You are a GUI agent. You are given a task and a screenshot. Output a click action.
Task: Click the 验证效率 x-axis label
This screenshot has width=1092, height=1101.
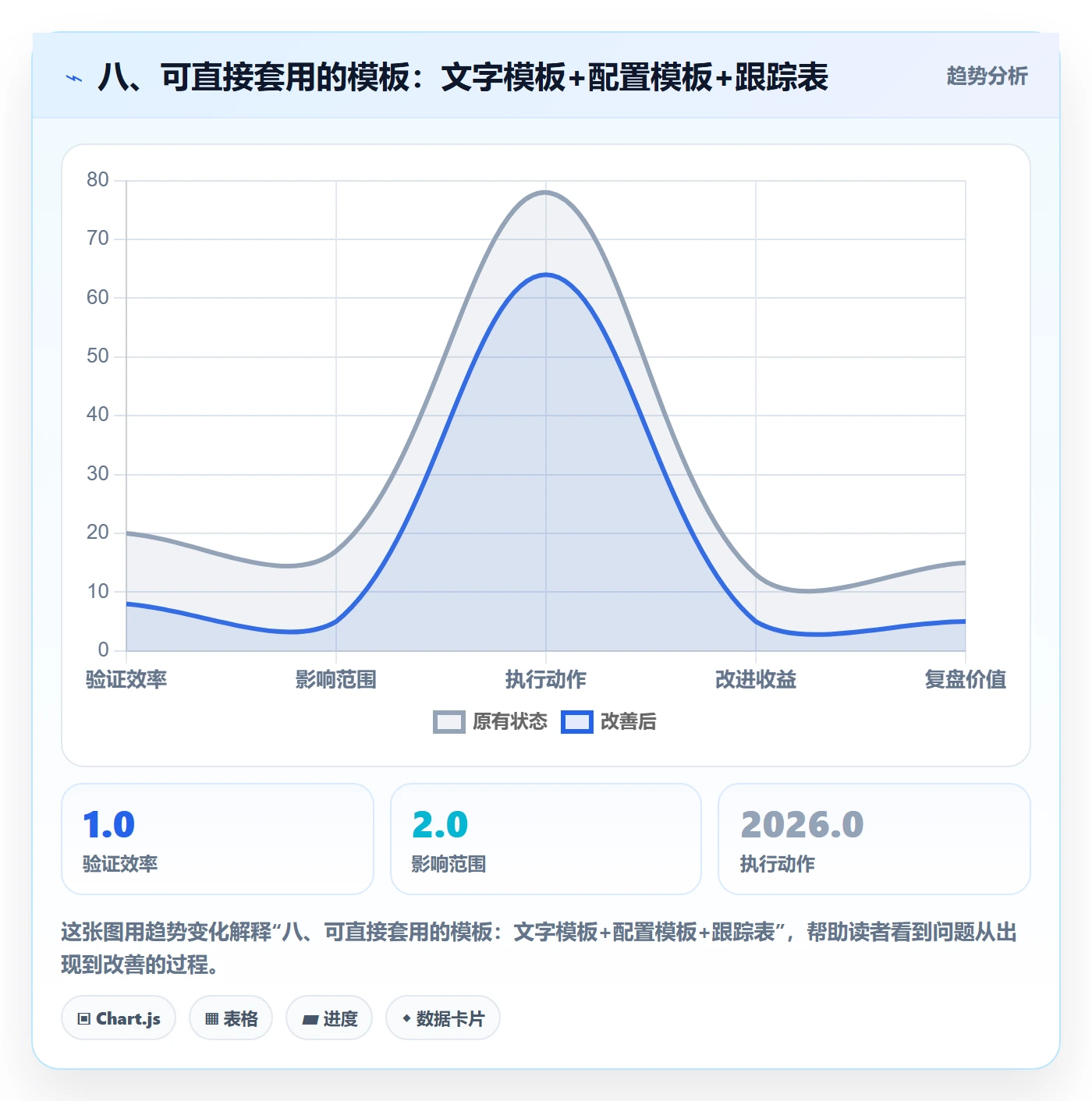tap(126, 679)
